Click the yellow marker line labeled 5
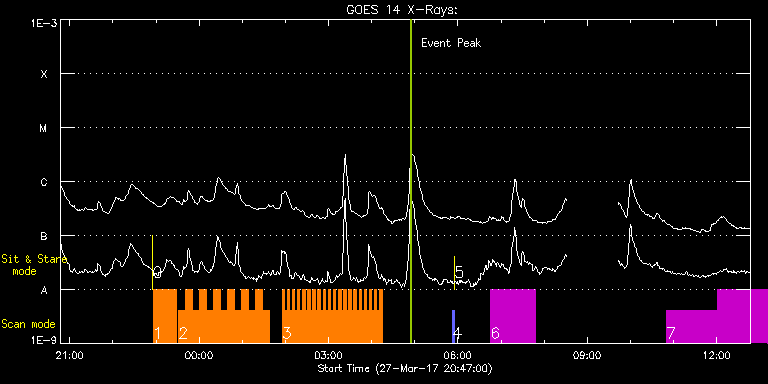The image size is (768, 384). click(x=455, y=273)
